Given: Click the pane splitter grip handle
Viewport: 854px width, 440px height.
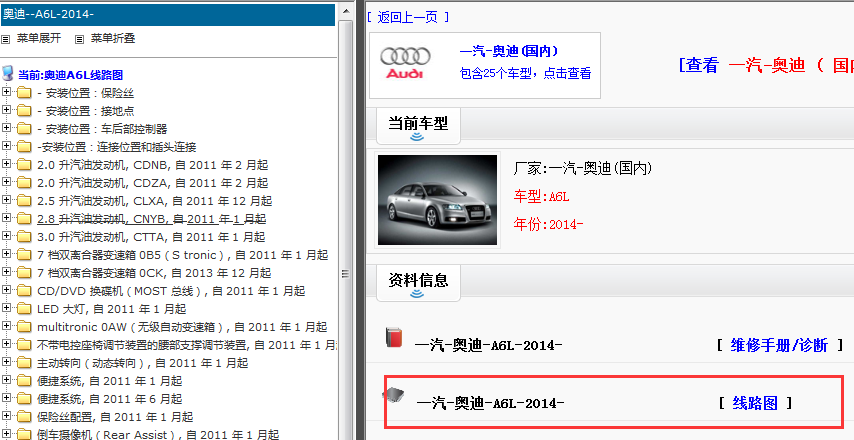Looking at the screenshot, I should (345, 274).
